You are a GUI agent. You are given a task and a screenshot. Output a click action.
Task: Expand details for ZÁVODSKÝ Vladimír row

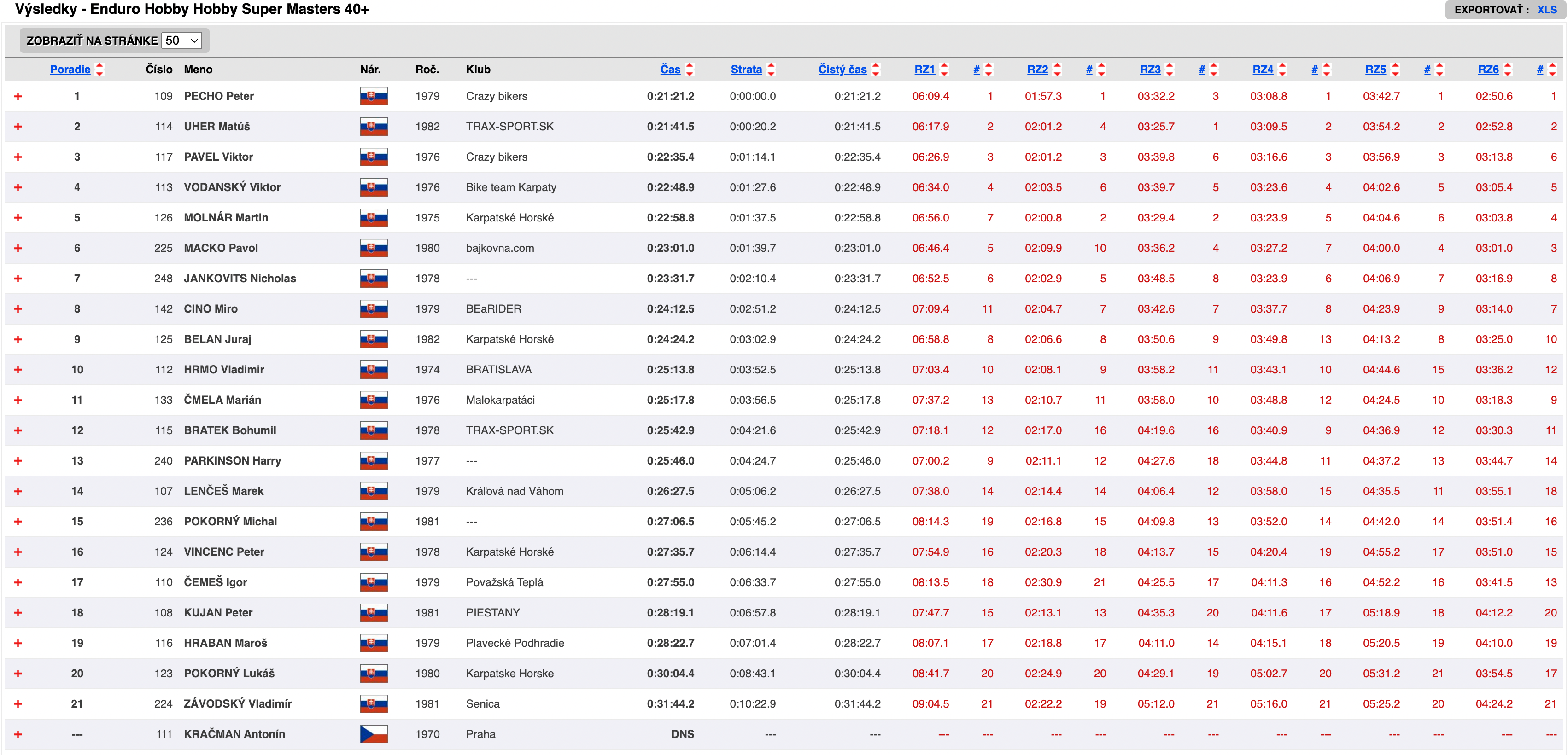point(18,704)
